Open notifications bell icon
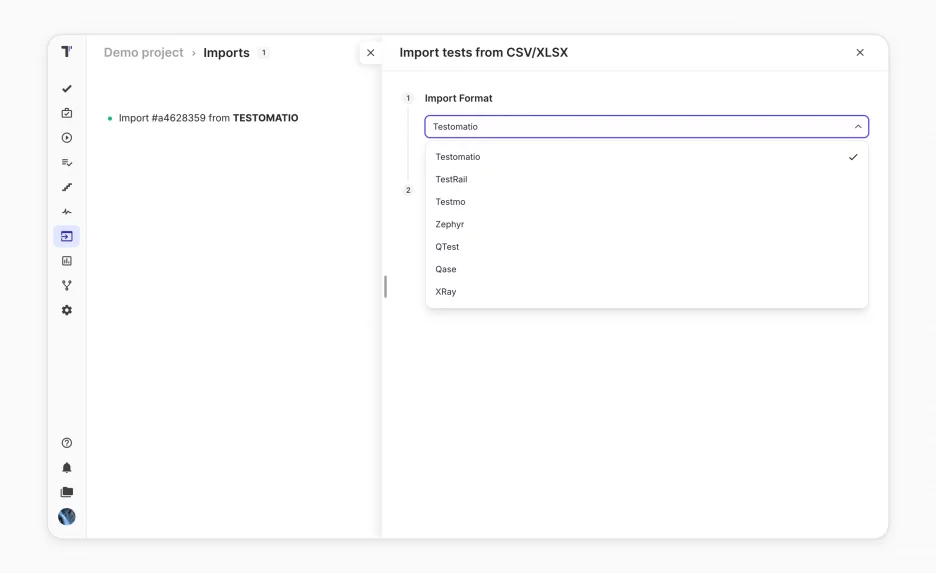The height and width of the screenshot is (573, 936). pos(67,467)
